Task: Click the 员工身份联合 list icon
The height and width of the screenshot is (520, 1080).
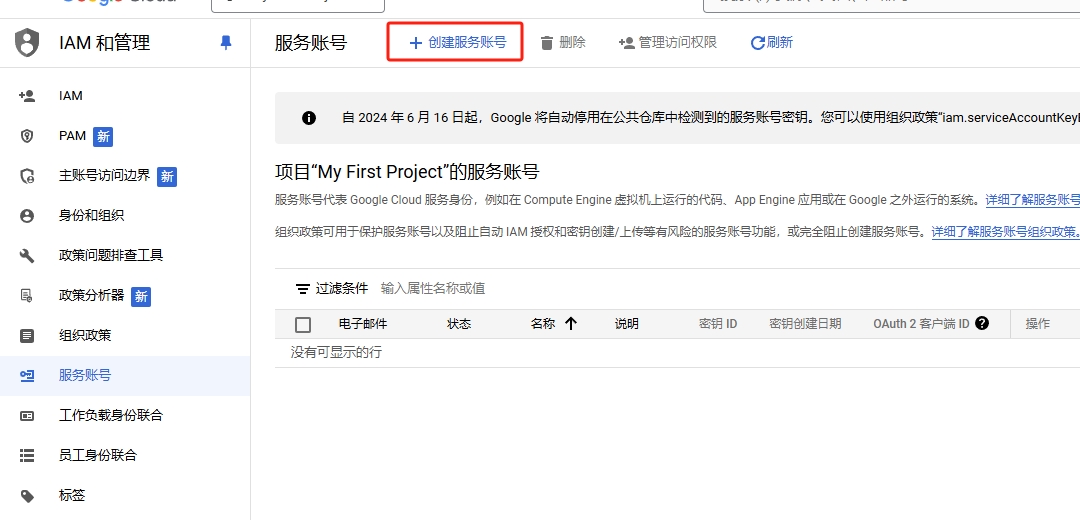Action: [x=27, y=455]
